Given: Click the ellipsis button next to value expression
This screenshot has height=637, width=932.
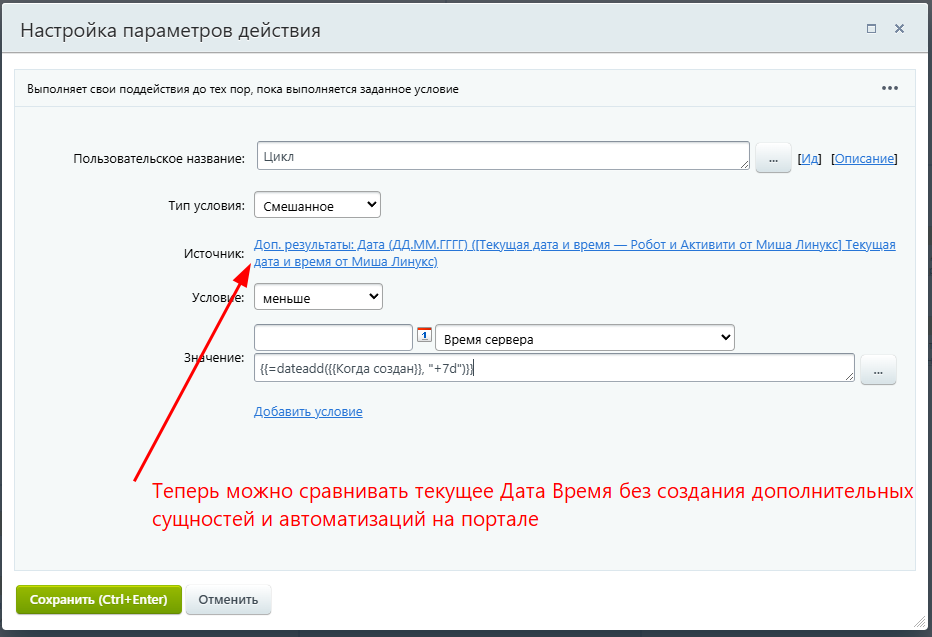Looking at the screenshot, I should click(878, 370).
